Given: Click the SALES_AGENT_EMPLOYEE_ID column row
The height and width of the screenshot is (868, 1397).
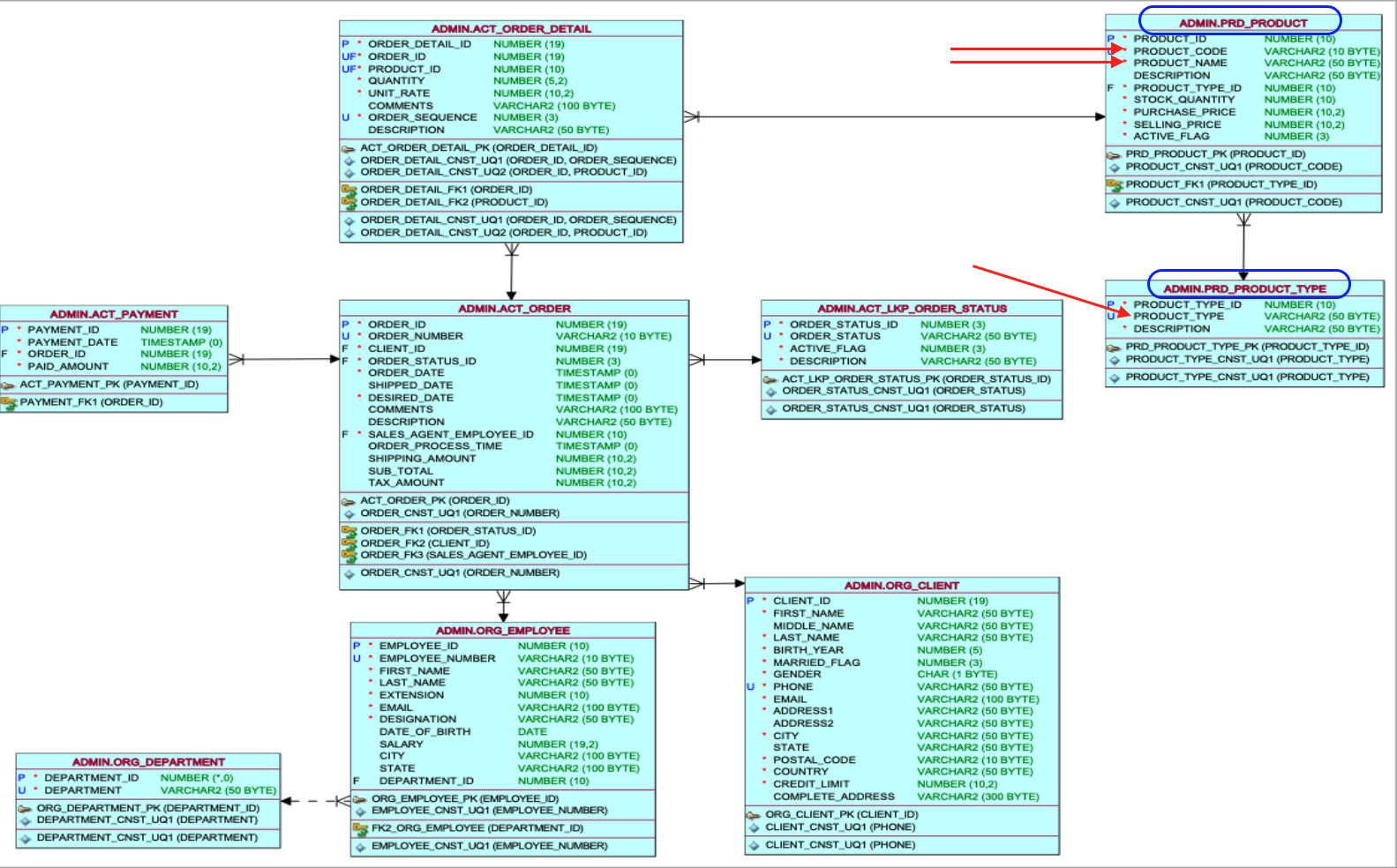Looking at the screenshot, I should pyautogui.click(x=514, y=434).
